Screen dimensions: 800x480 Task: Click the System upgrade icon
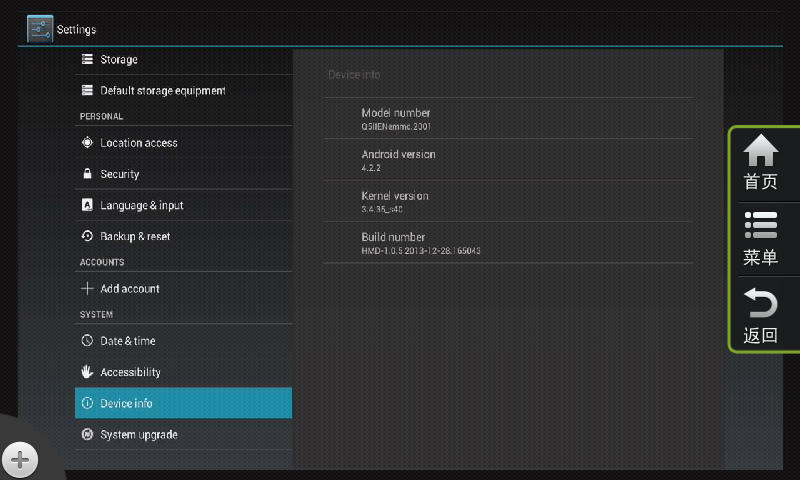[x=87, y=435]
